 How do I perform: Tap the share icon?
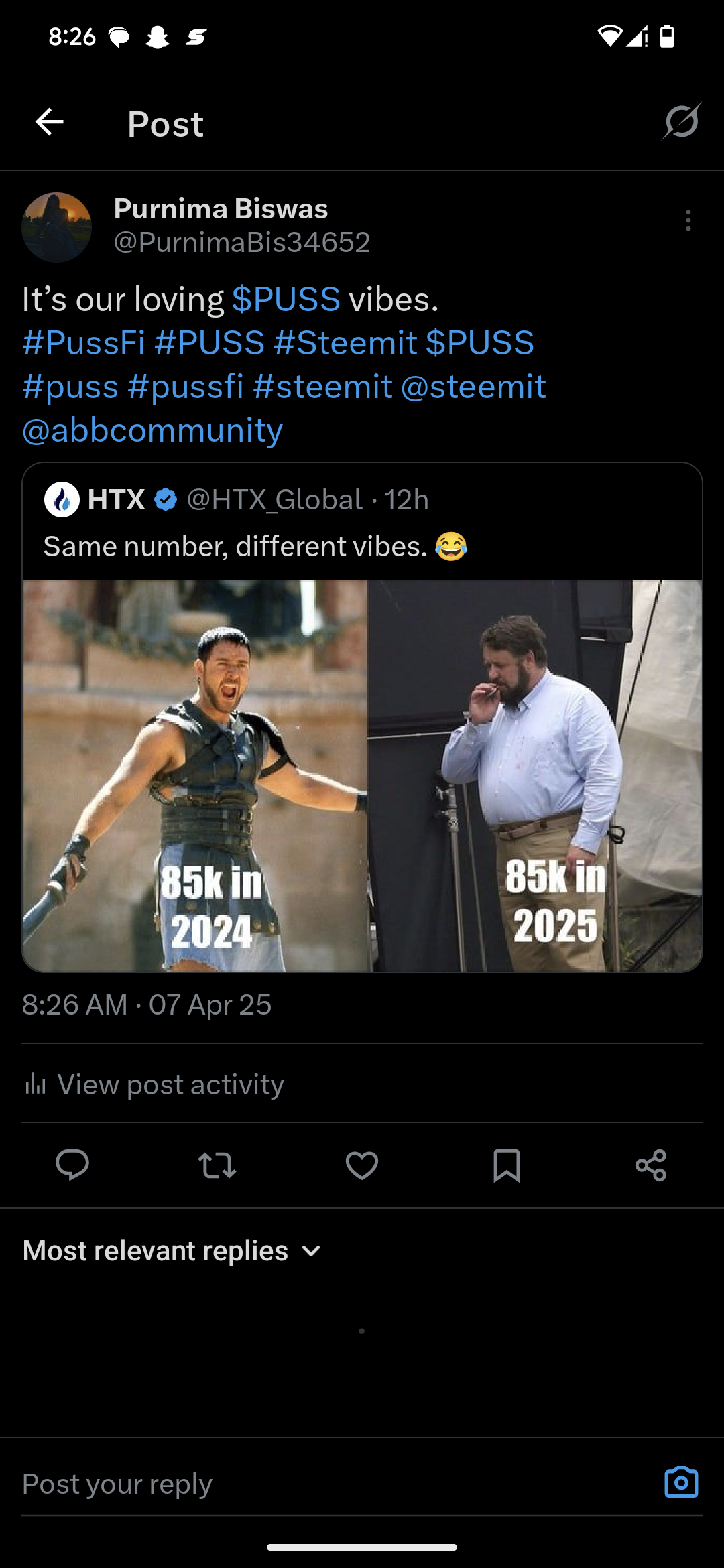[x=651, y=1165]
